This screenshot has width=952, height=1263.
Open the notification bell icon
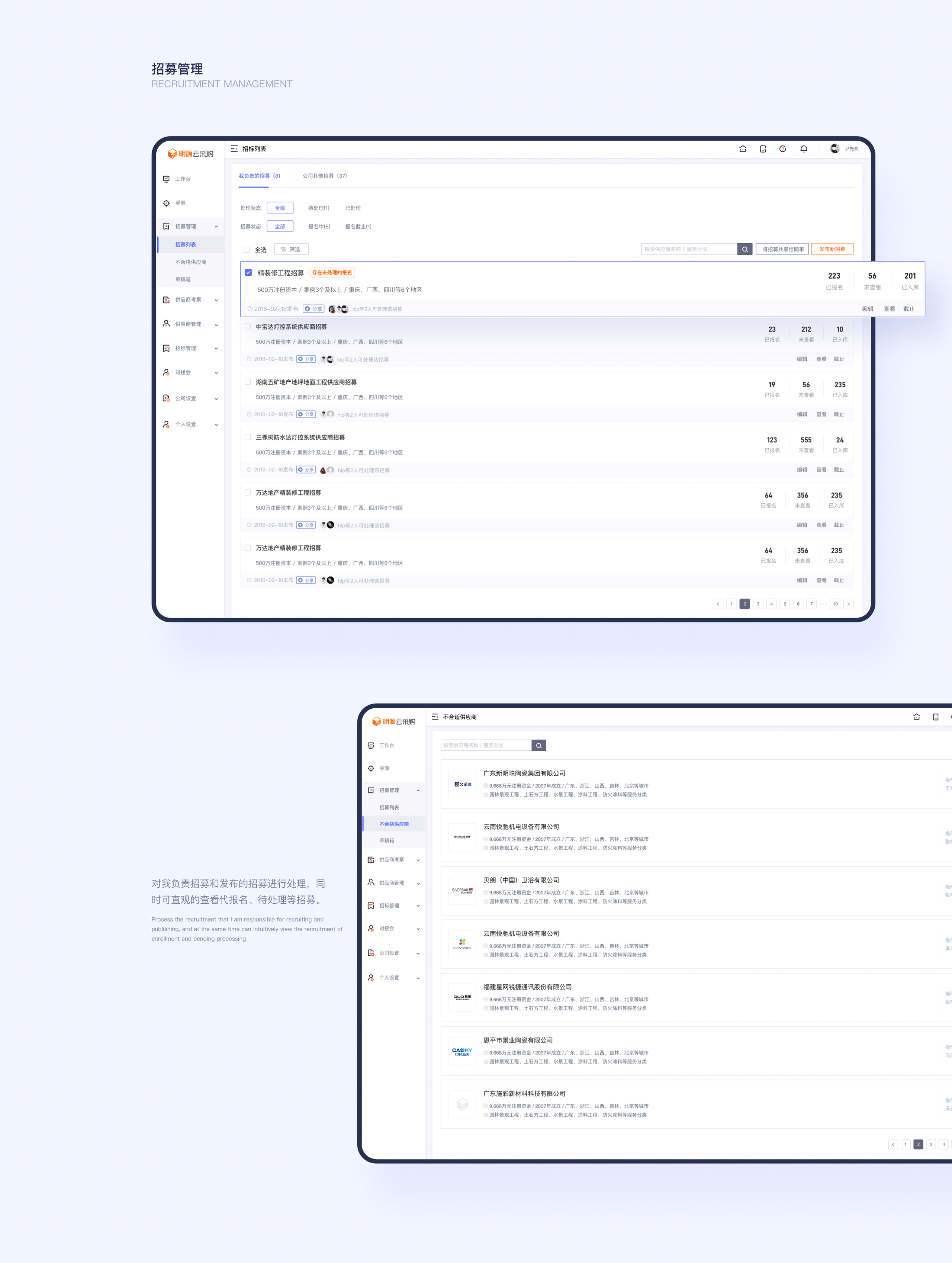(x=804, y=149)
